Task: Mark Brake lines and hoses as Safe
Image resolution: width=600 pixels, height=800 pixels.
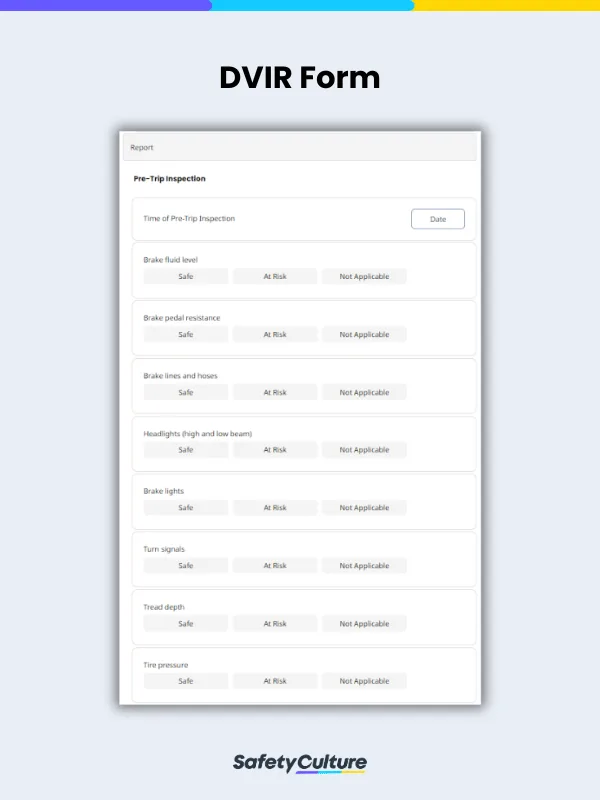Action: click(x=185, y=392)
